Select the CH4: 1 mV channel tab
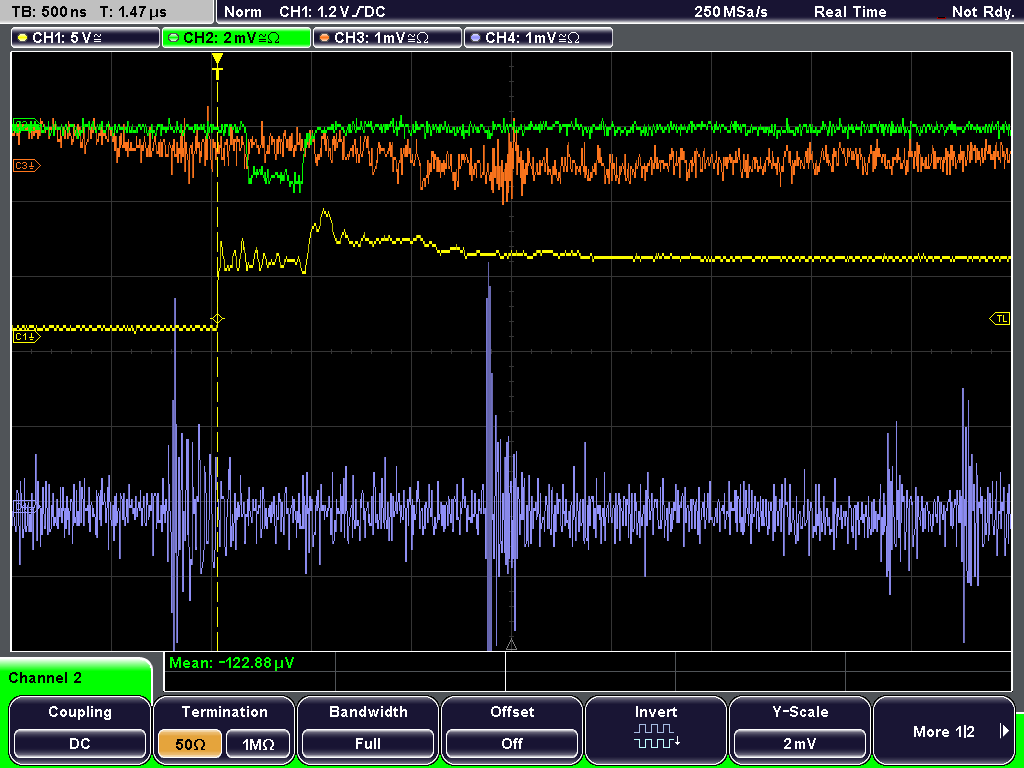Screen dimensions: 1024x768 pyautogui.click(x=538, y=37)
